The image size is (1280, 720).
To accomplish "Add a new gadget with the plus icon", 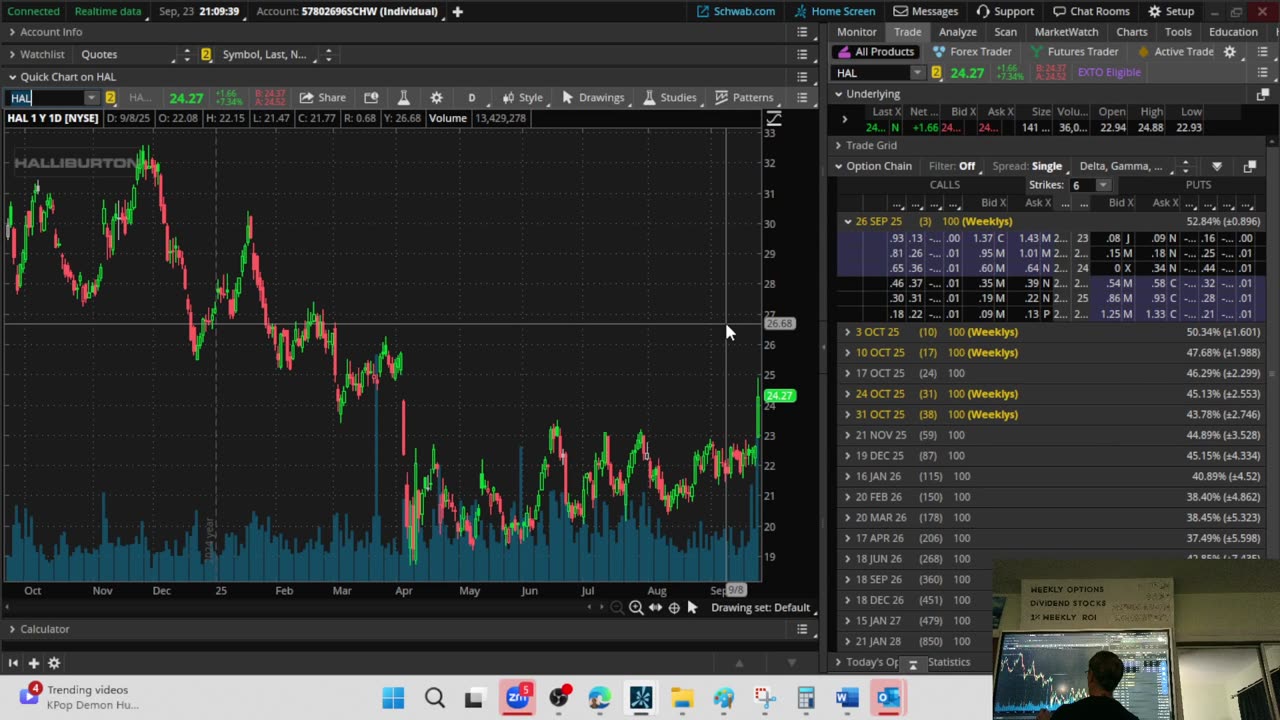I will point(33,663).
